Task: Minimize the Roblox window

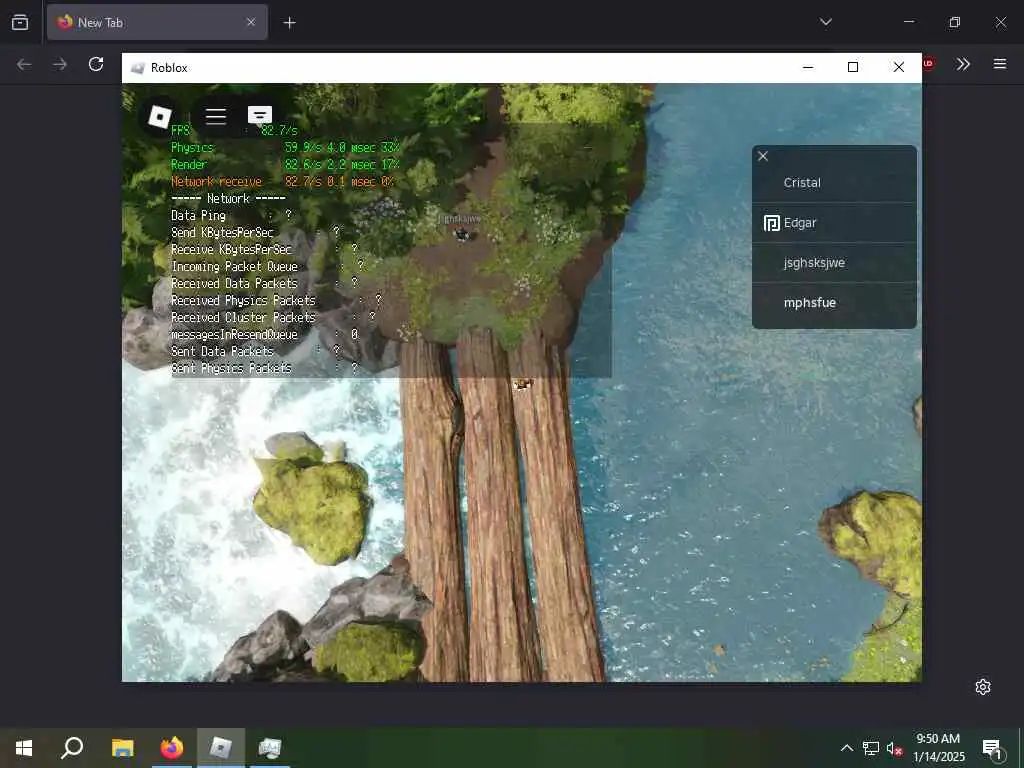Action: pos(808,67)
